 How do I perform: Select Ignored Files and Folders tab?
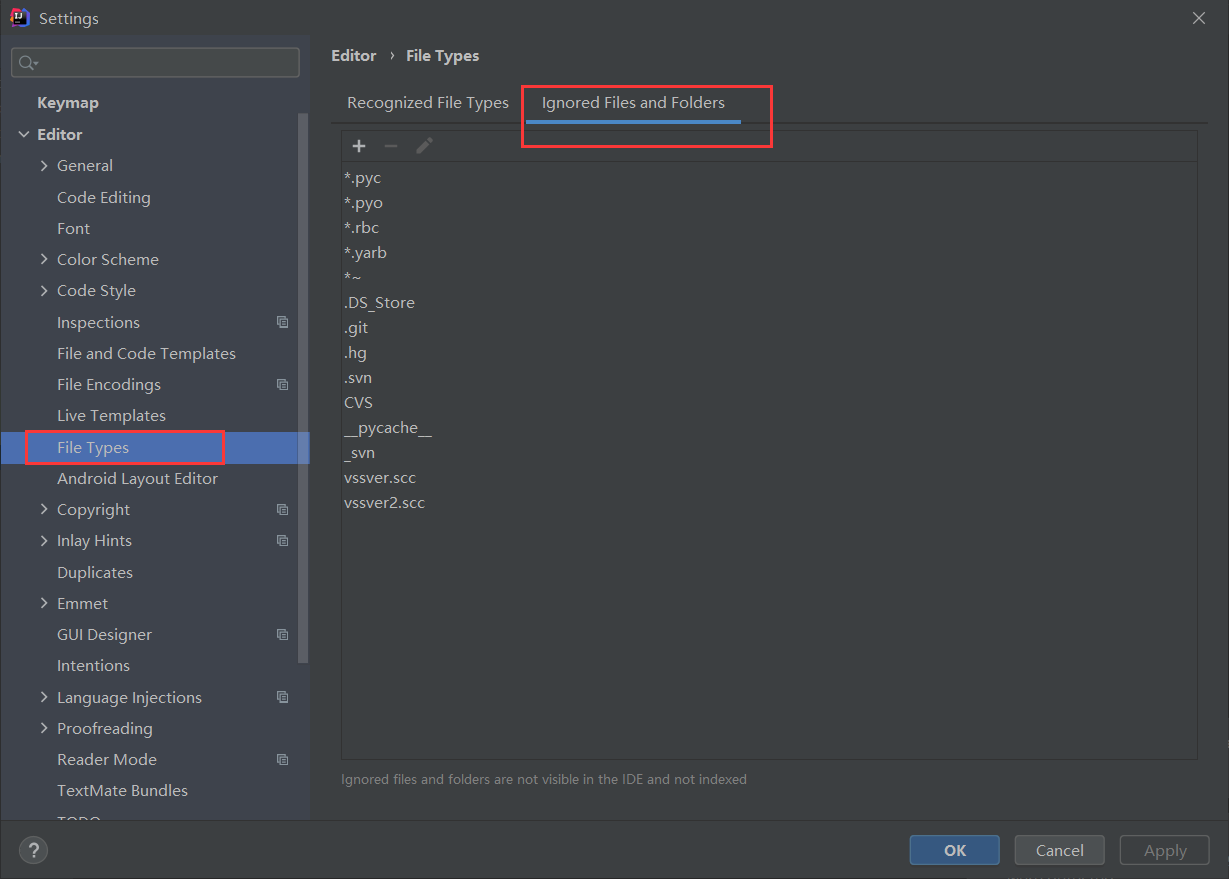point(633,103)
